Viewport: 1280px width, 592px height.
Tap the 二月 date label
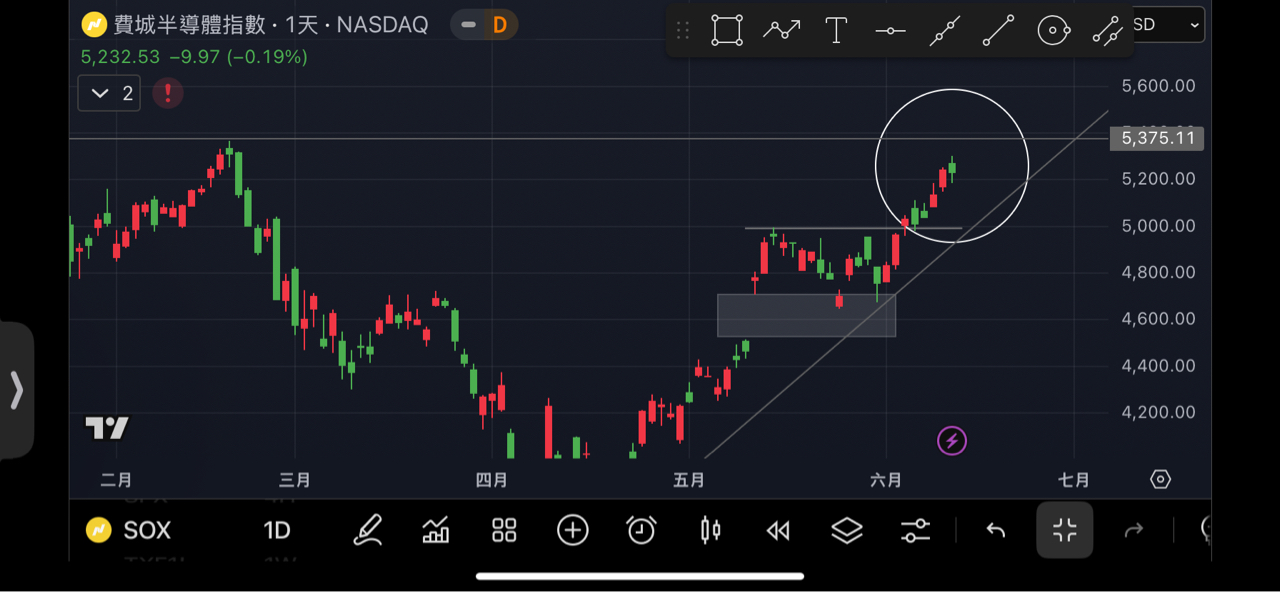(x=116, y=481)
